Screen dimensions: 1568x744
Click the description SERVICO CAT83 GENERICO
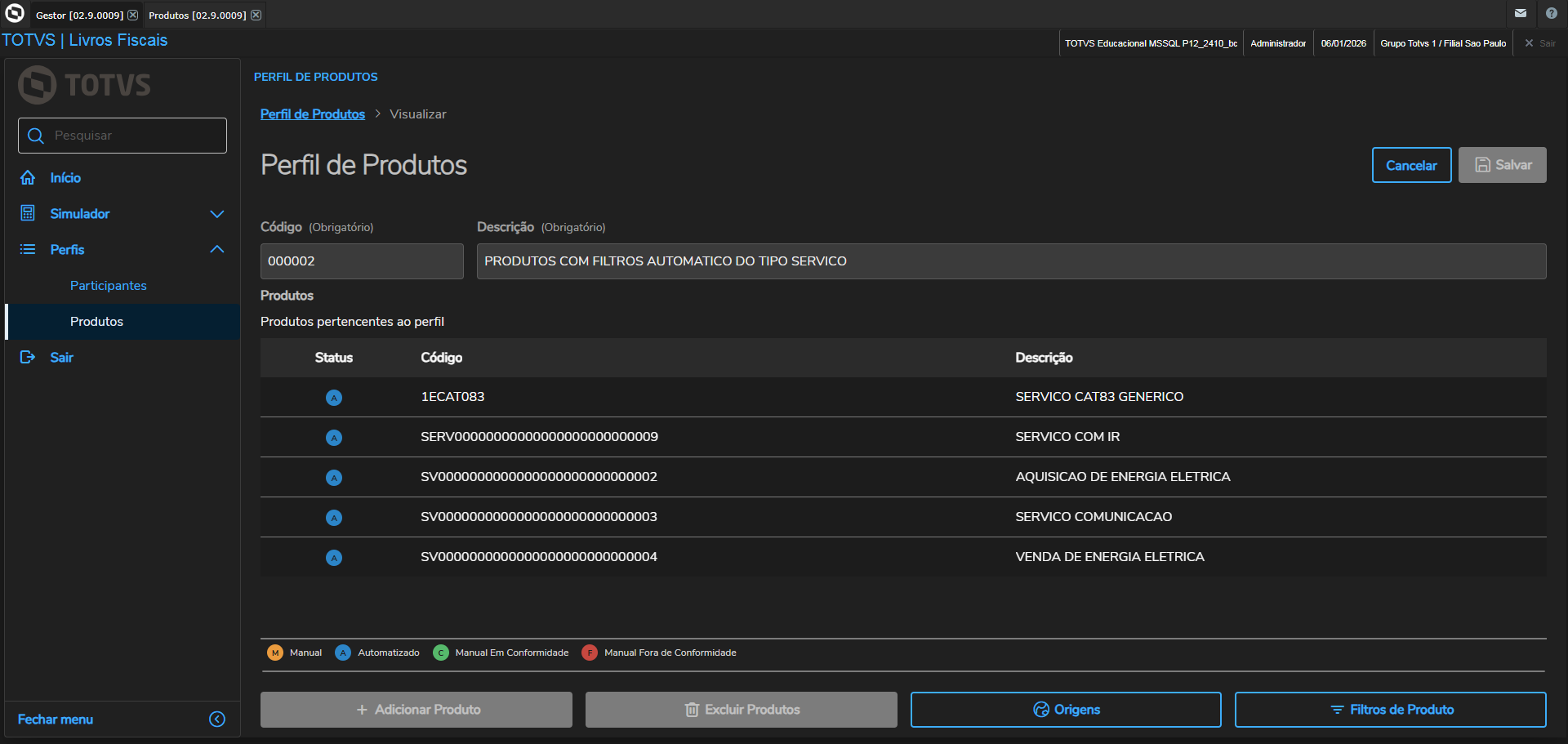[x=1099, y=397]
